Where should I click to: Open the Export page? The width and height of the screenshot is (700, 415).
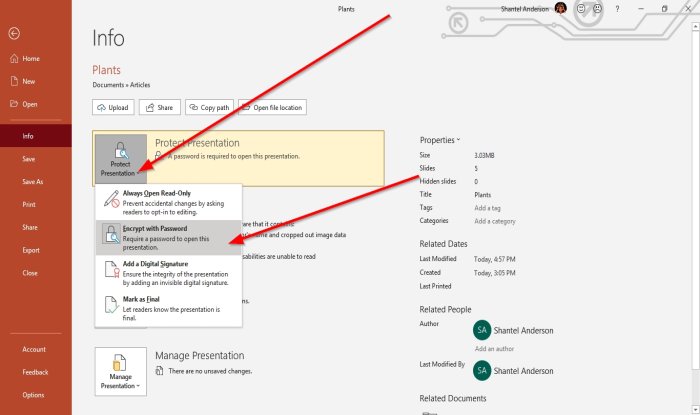(36, 250)
